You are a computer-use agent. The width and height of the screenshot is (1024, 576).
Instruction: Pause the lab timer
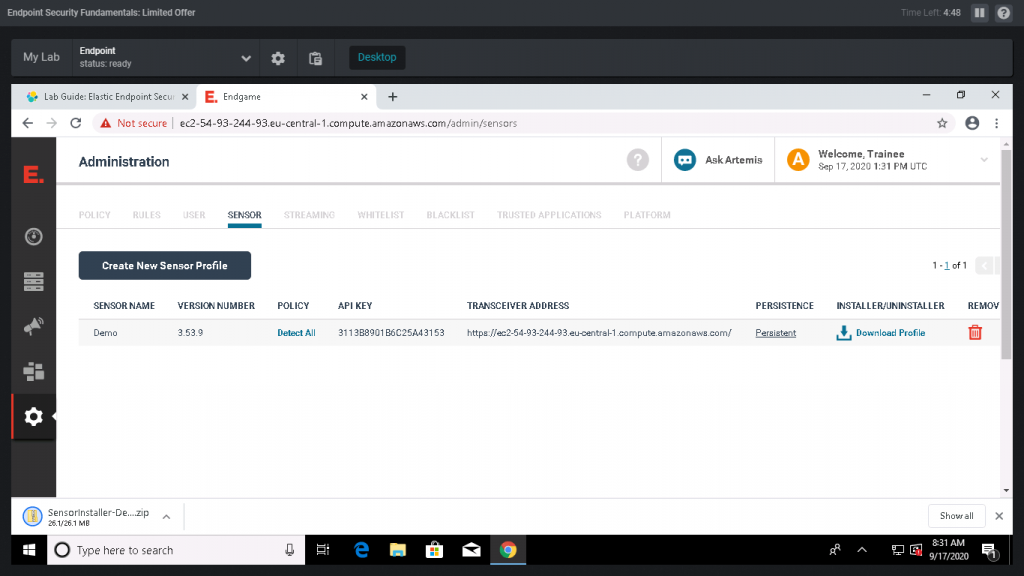click(980, 12)
